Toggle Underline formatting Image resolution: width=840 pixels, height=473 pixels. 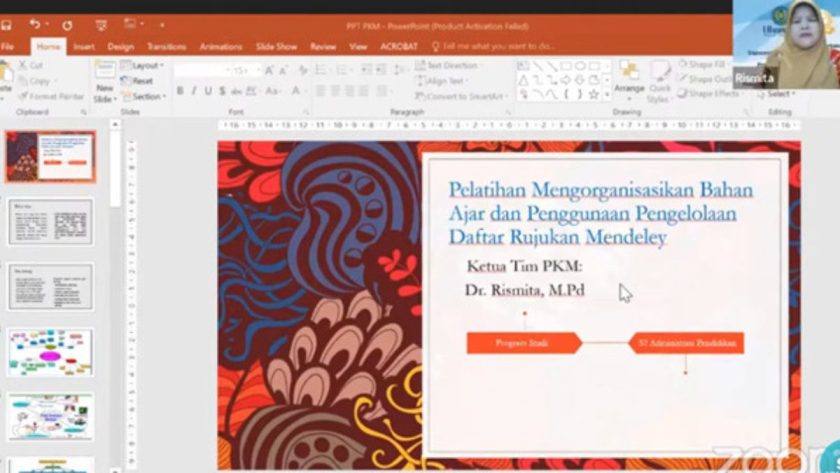tap(208, 91)
